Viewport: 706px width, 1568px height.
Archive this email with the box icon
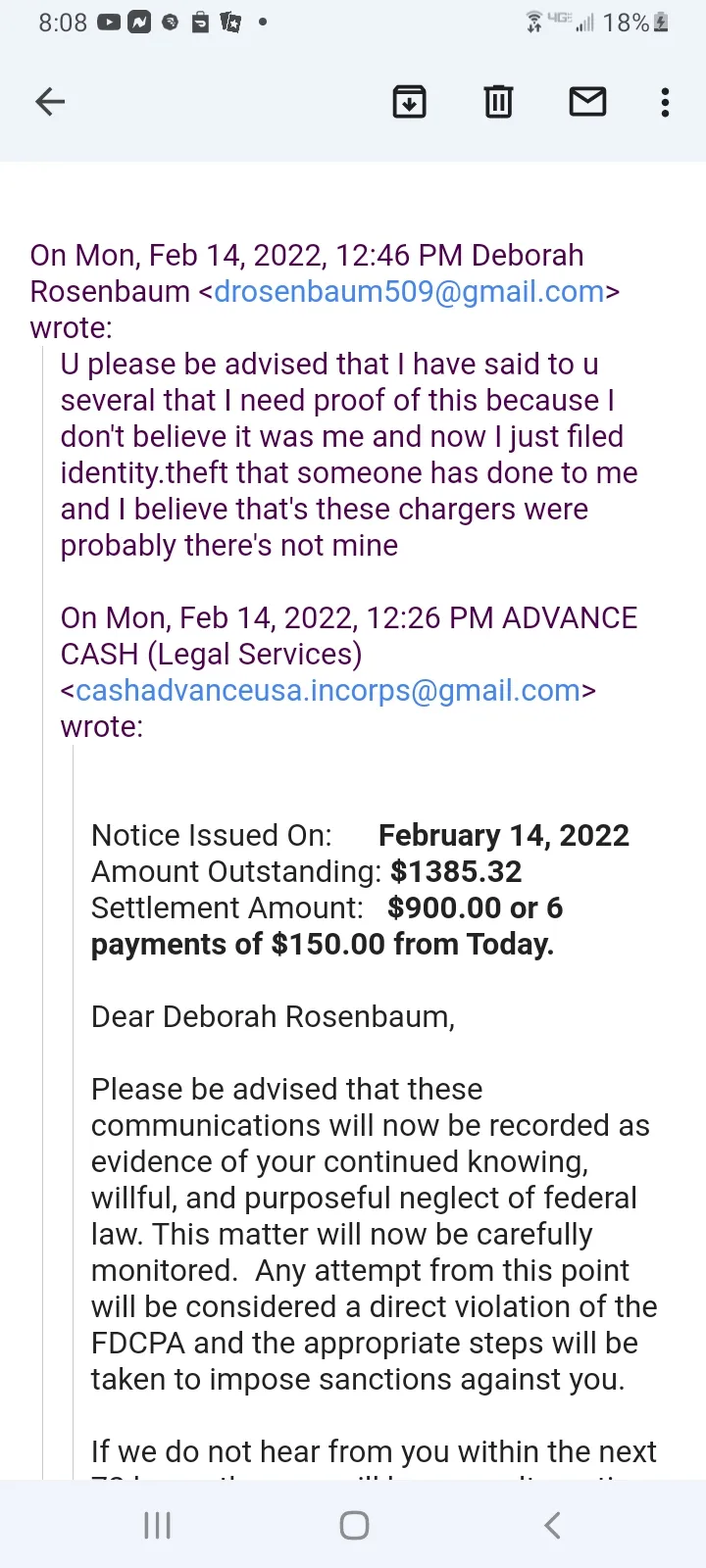click(x=409, y=102)
